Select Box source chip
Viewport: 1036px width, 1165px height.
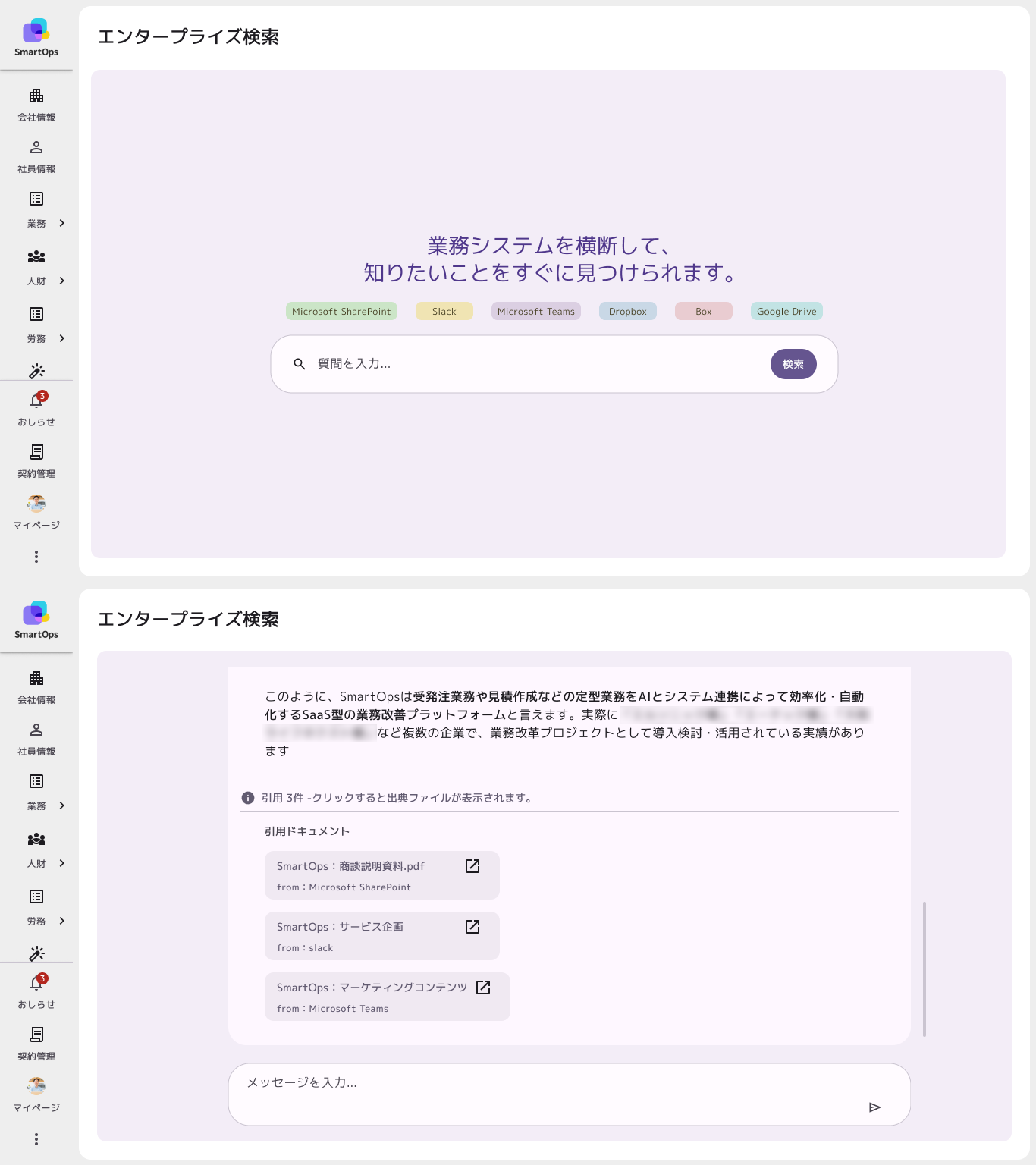(704, 311)
